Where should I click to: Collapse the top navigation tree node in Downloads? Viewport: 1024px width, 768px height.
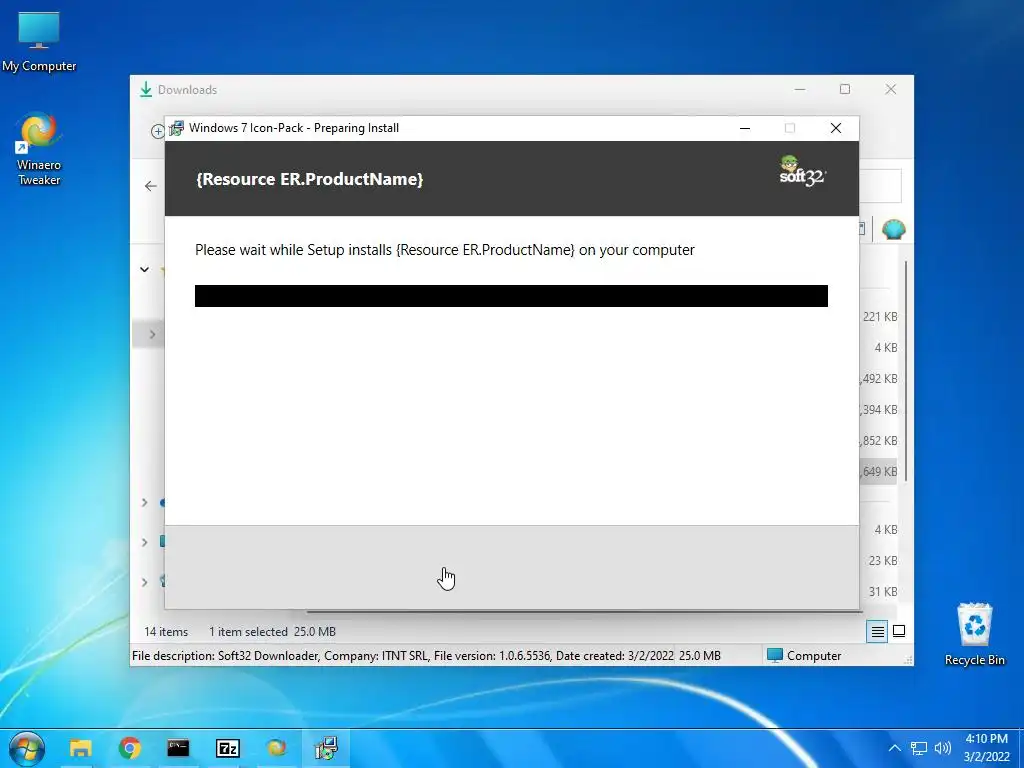pyautogui.click(x=144, y=269)
